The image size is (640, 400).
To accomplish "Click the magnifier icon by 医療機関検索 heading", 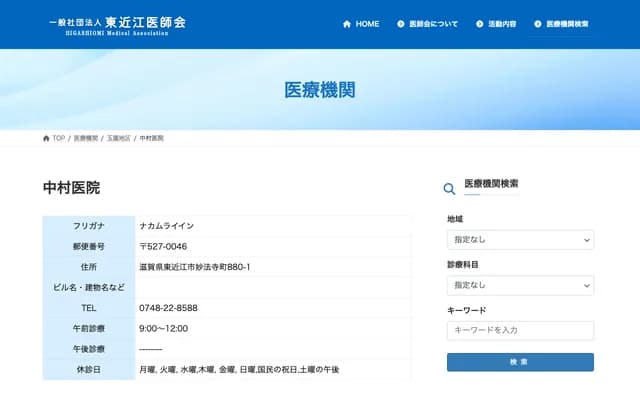I will pyautogui.click(x=450, y=188).
